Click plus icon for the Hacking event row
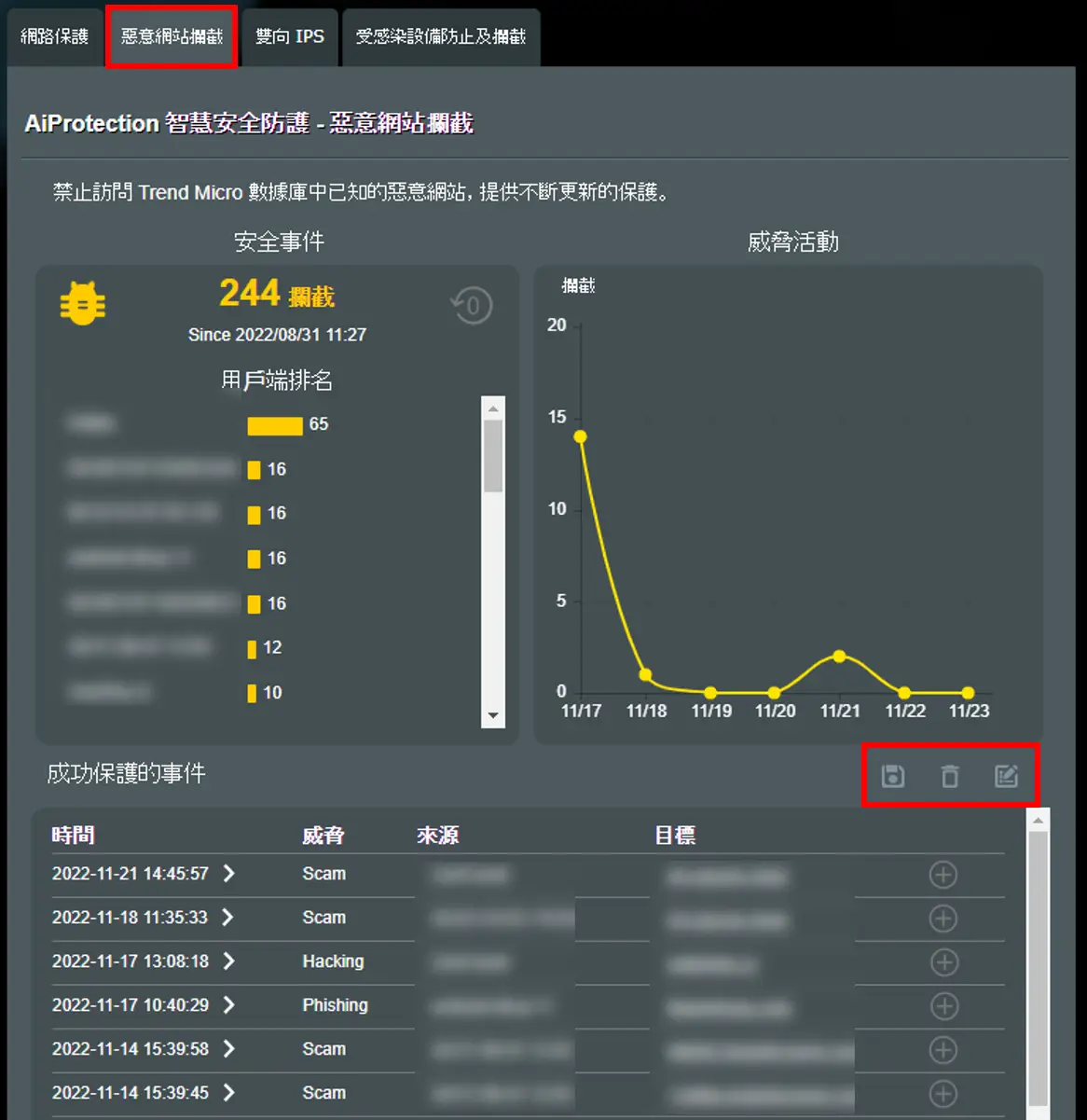The width and height of the screenshot is (1087, 1120). (x=943, y=962)
